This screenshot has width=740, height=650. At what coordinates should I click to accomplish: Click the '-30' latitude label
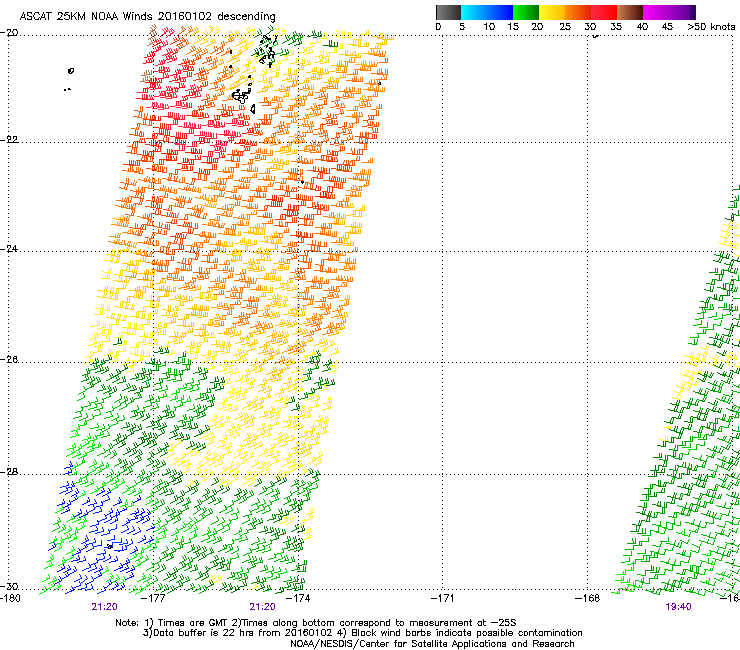pyautogui.click(x=9, y=586)
